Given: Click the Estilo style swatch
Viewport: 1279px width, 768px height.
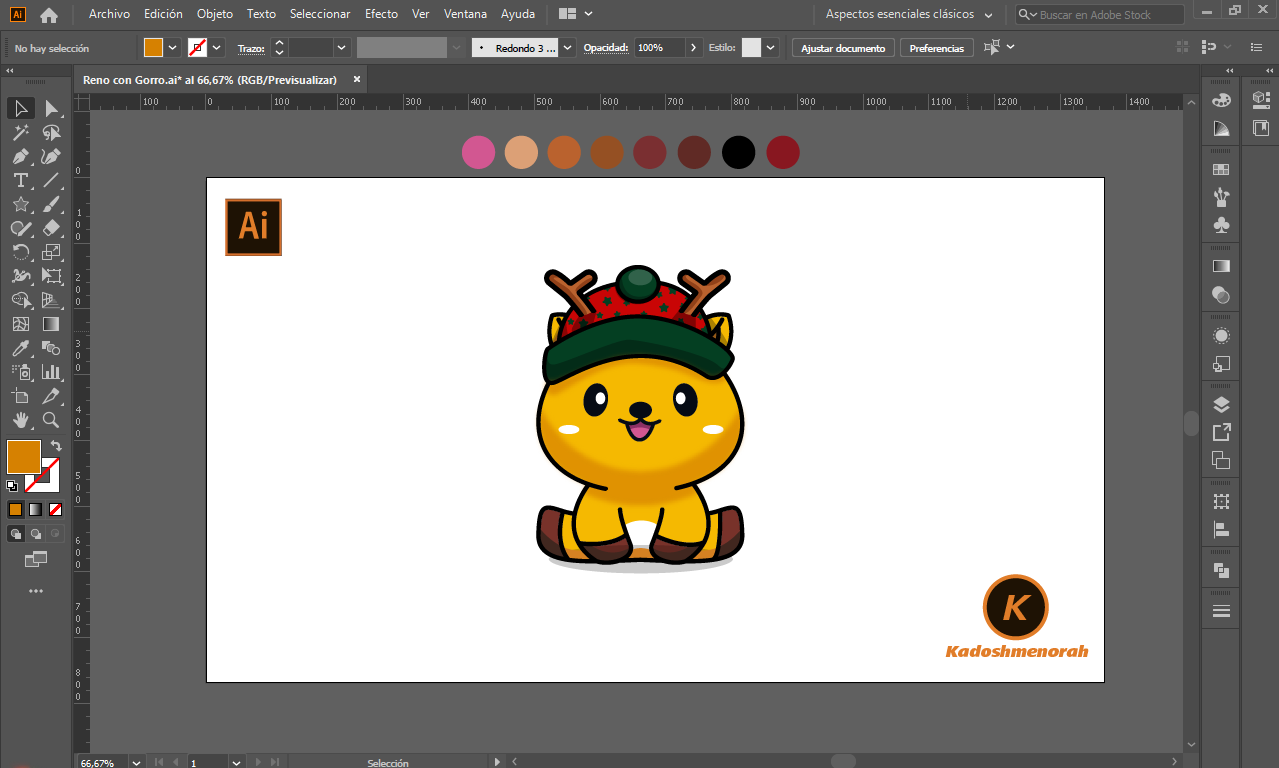Looking at the screenshot, I should 752,48.
